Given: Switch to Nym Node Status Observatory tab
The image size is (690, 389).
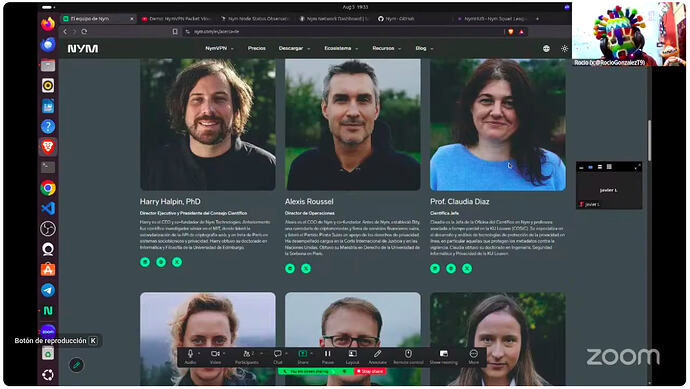Looking at the screenshot, I should (256, 19).
